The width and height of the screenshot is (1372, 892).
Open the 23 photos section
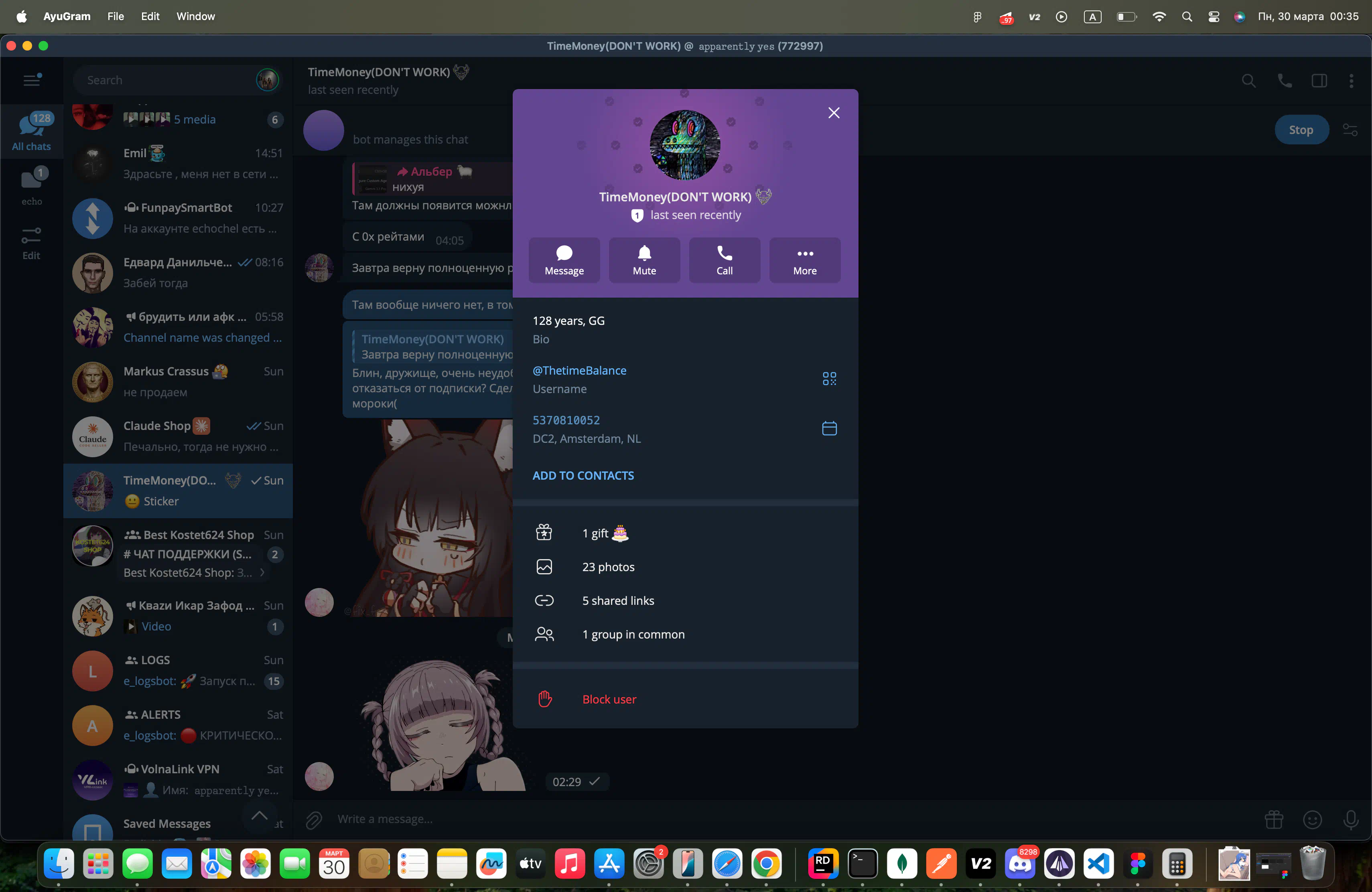[608, 567]
